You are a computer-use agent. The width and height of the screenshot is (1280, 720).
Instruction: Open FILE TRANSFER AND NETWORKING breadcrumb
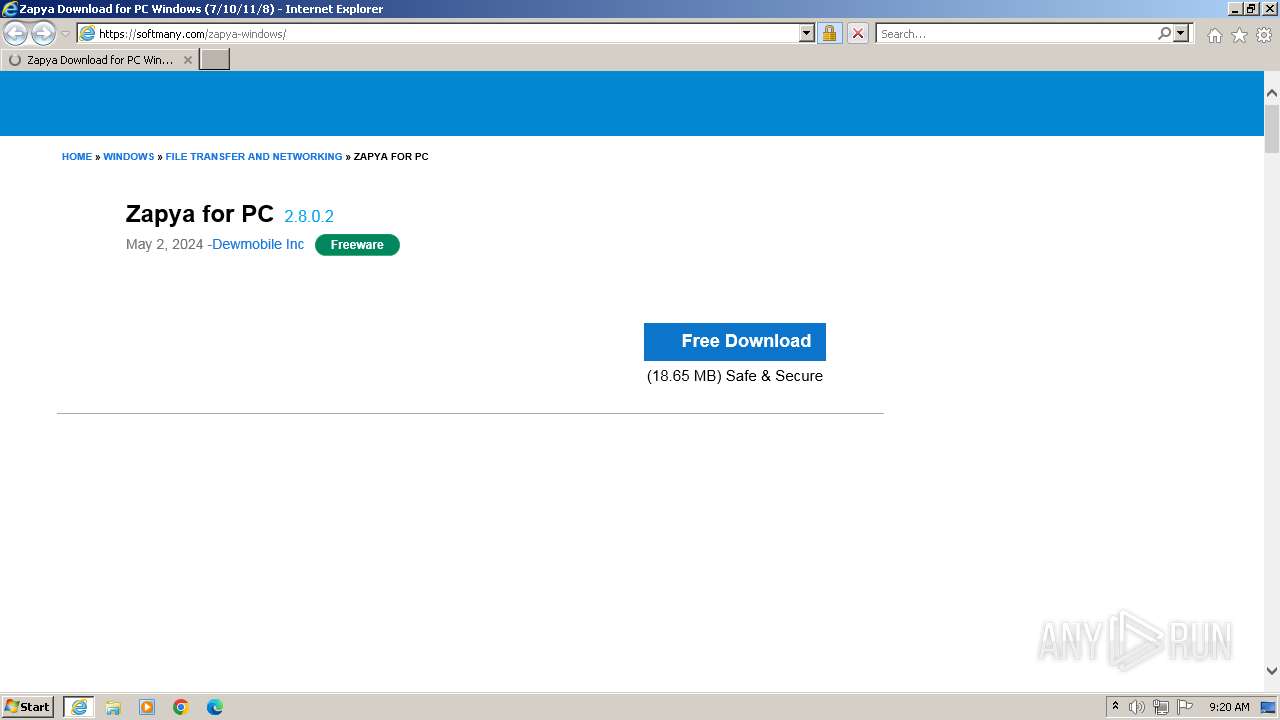point(254,157)
